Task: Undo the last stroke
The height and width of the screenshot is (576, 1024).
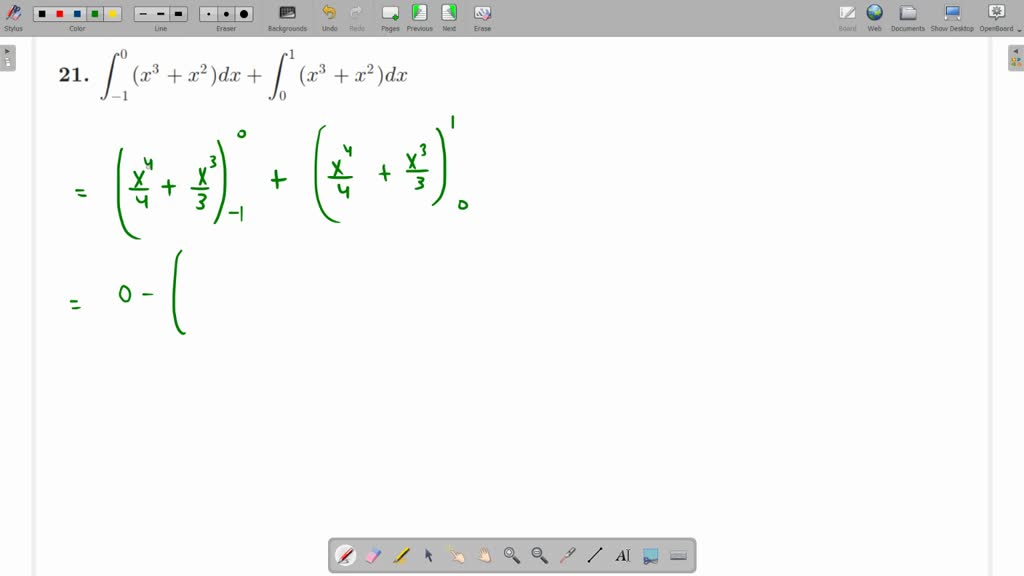Action: [329, 14]
